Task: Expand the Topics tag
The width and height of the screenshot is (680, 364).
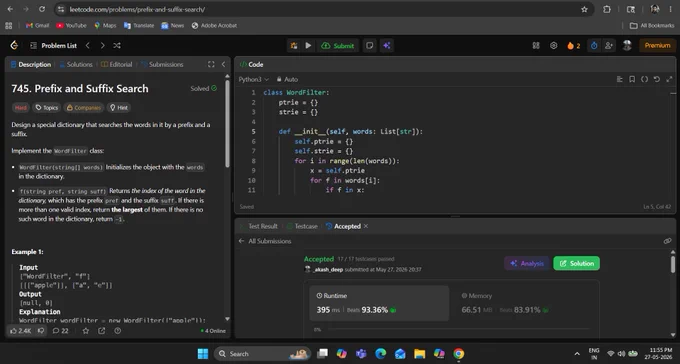Action: coord(46,108)
